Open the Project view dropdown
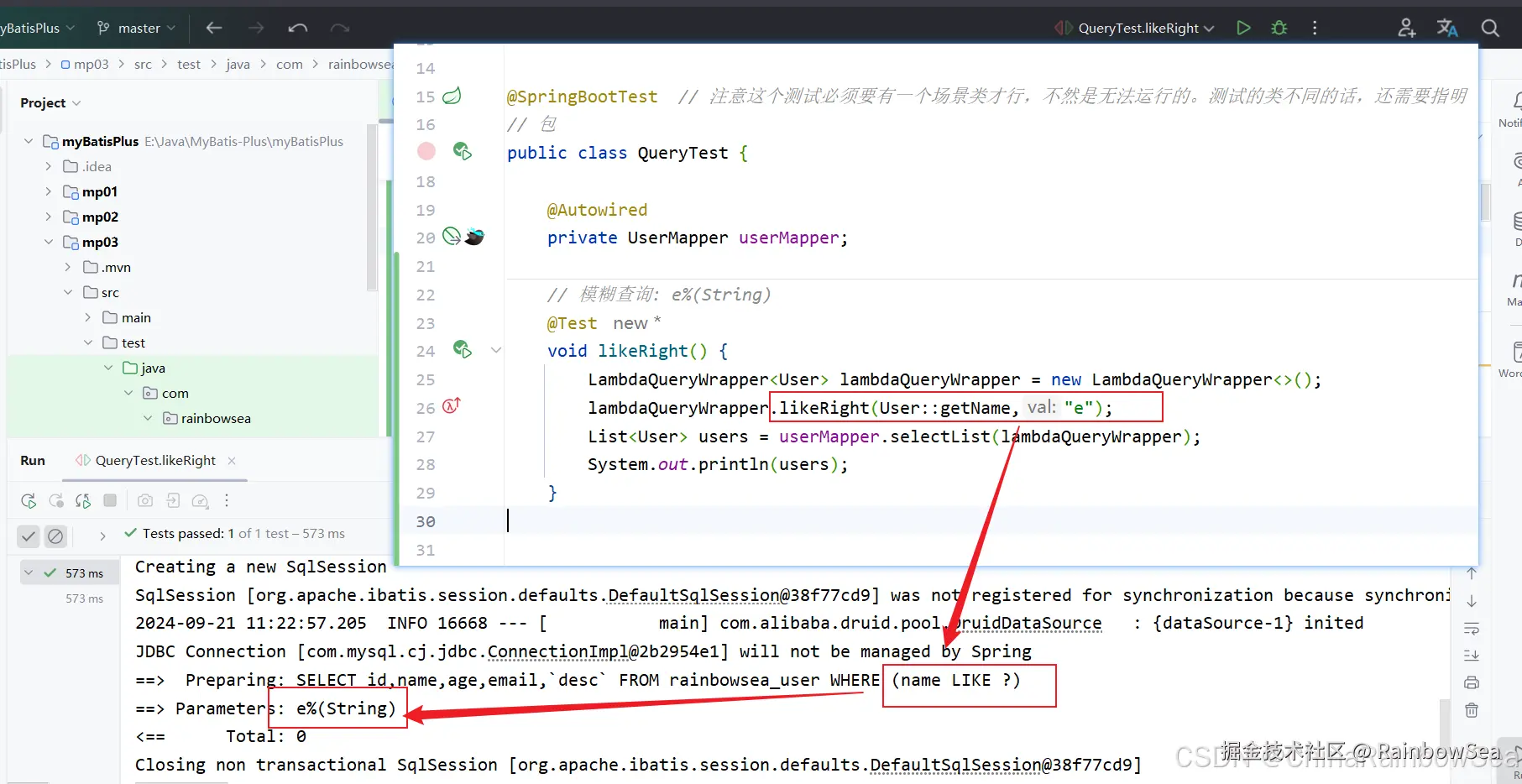1522x784 pixels. click(x=50, y=102)
